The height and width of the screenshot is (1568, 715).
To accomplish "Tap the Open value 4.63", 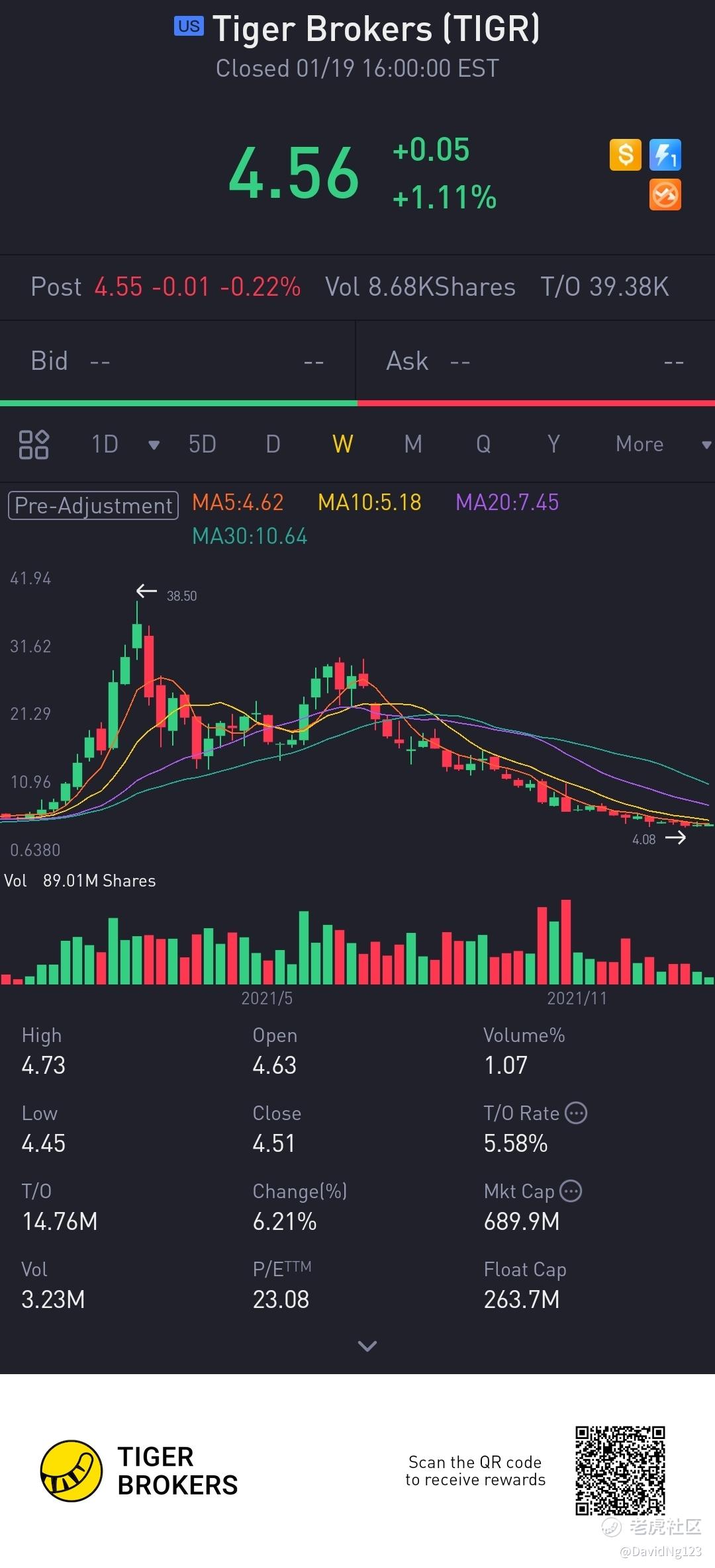I will click(275, 1065).
